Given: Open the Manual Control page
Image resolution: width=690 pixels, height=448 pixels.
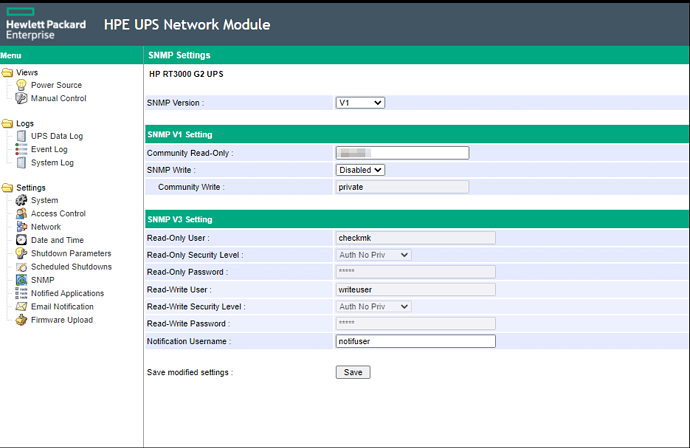Looking at the screenshot, I should [x=59, y=98].
